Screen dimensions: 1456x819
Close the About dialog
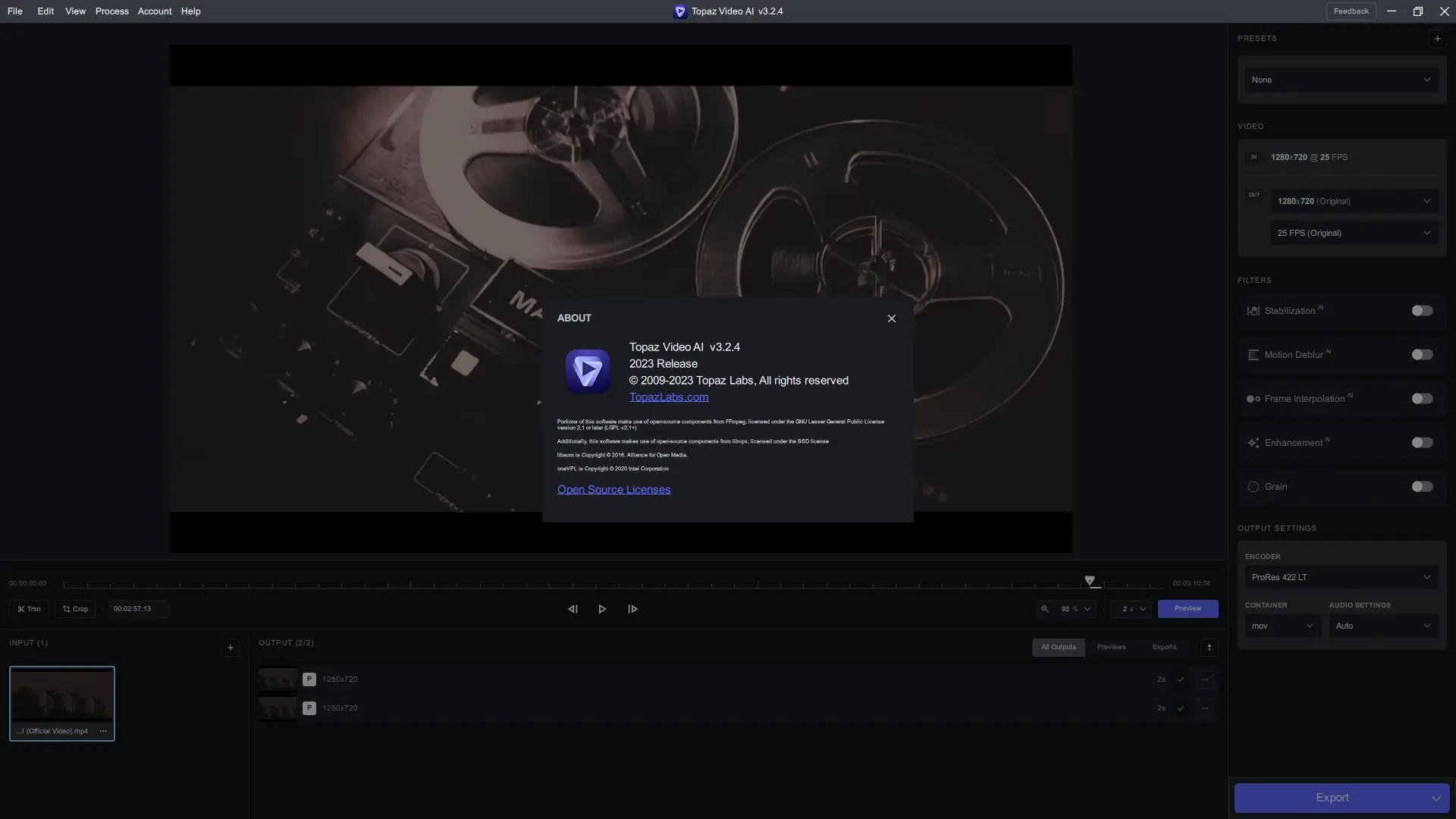tap(892, 318)
